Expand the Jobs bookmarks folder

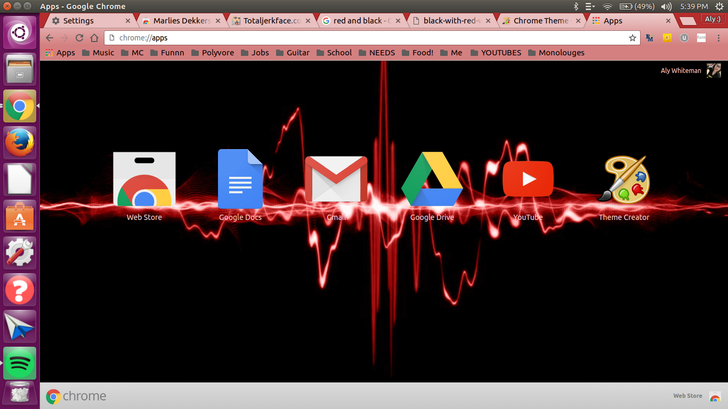[x=255, y=53]
